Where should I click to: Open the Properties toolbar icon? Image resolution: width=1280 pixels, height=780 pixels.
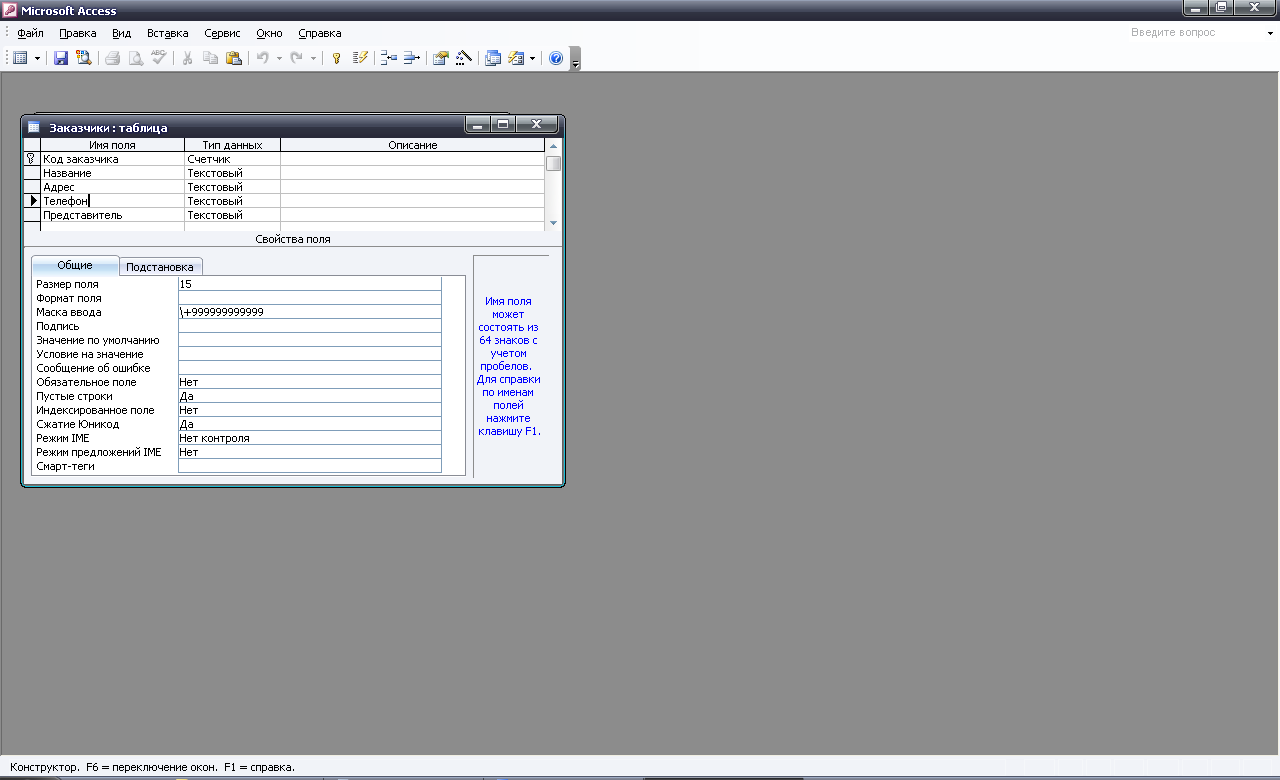click(440, 58)
